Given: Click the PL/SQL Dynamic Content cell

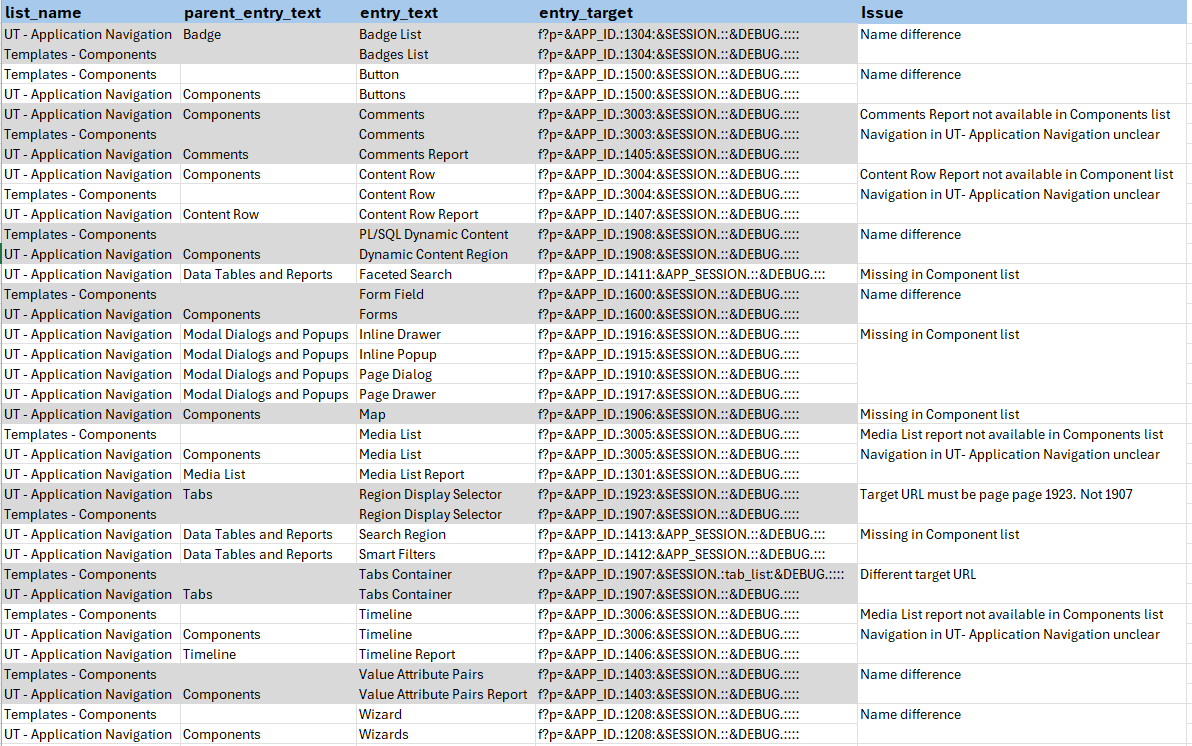Looking at the screenshot, I should (433, 234).
